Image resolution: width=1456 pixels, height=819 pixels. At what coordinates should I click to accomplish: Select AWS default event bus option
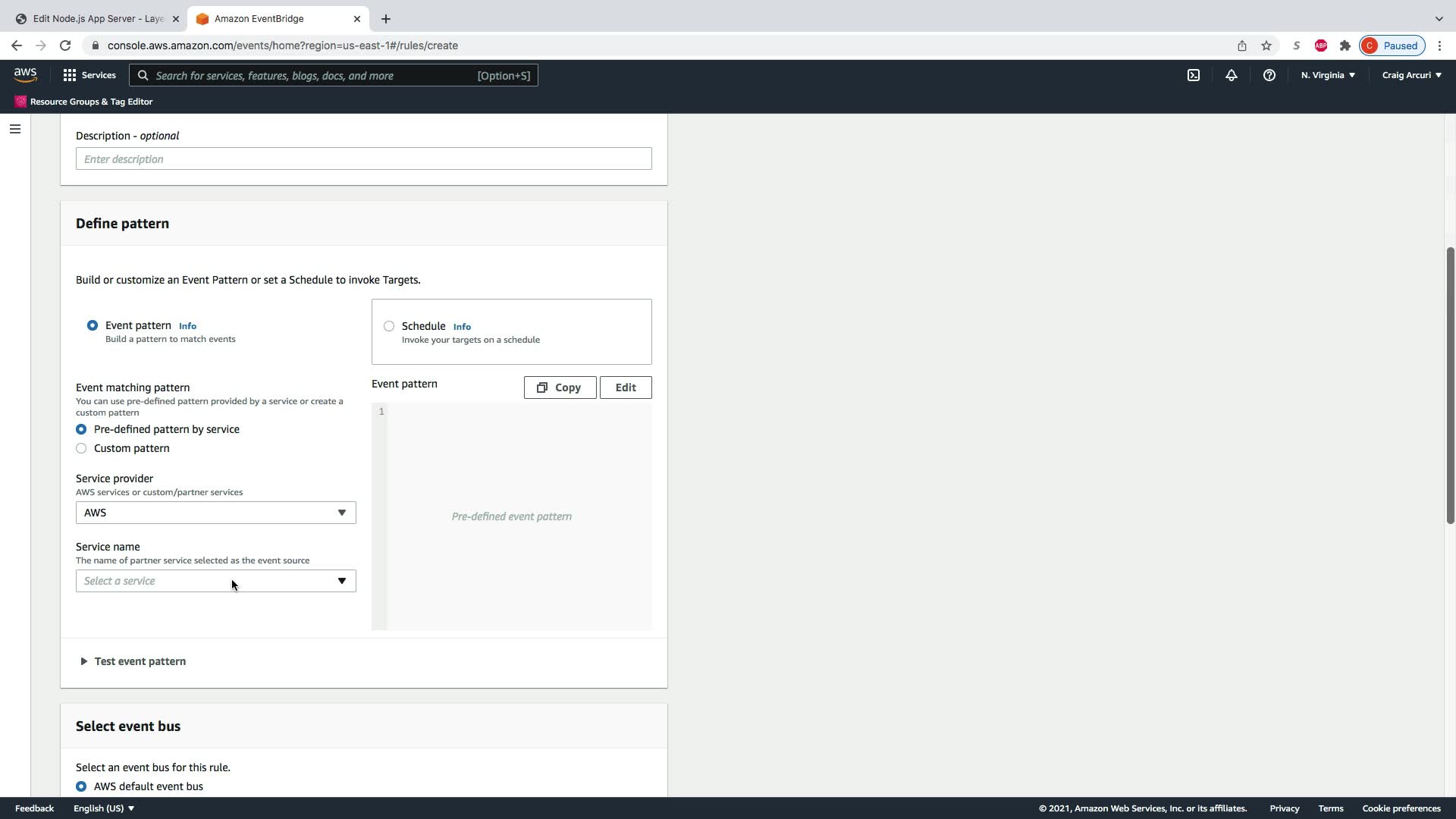(81, 786)
